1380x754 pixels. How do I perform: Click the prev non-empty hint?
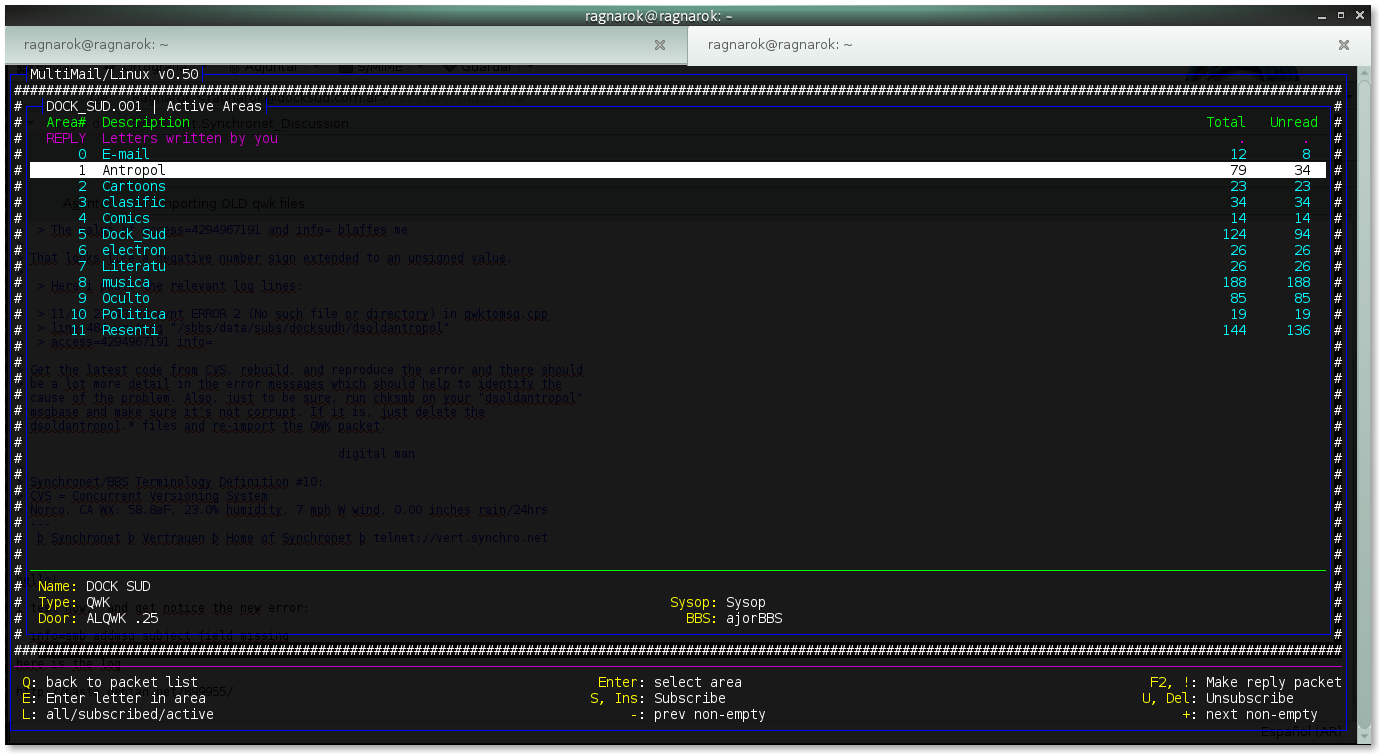698,715
